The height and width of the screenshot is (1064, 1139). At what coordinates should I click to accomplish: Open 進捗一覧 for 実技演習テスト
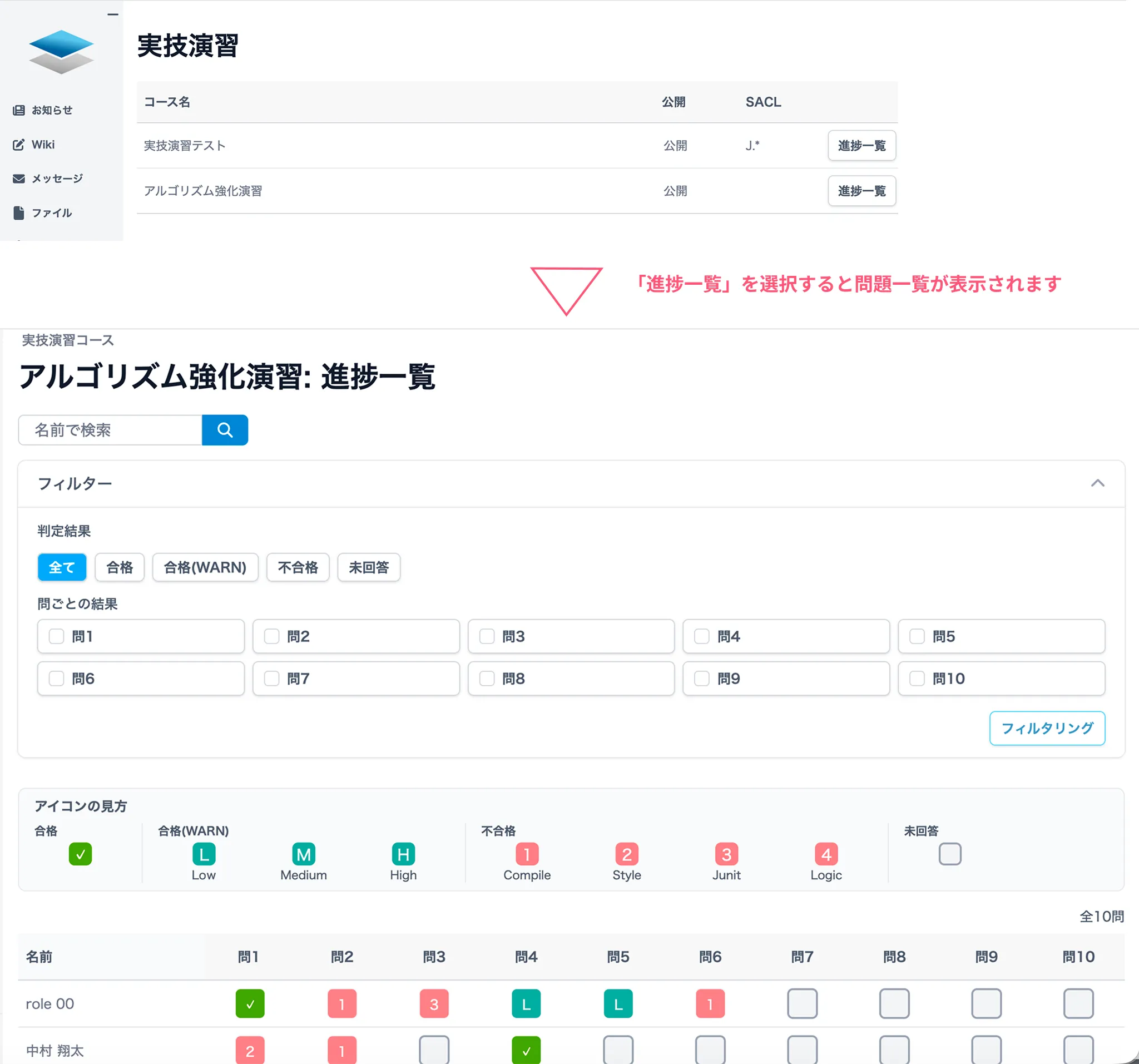861,146
